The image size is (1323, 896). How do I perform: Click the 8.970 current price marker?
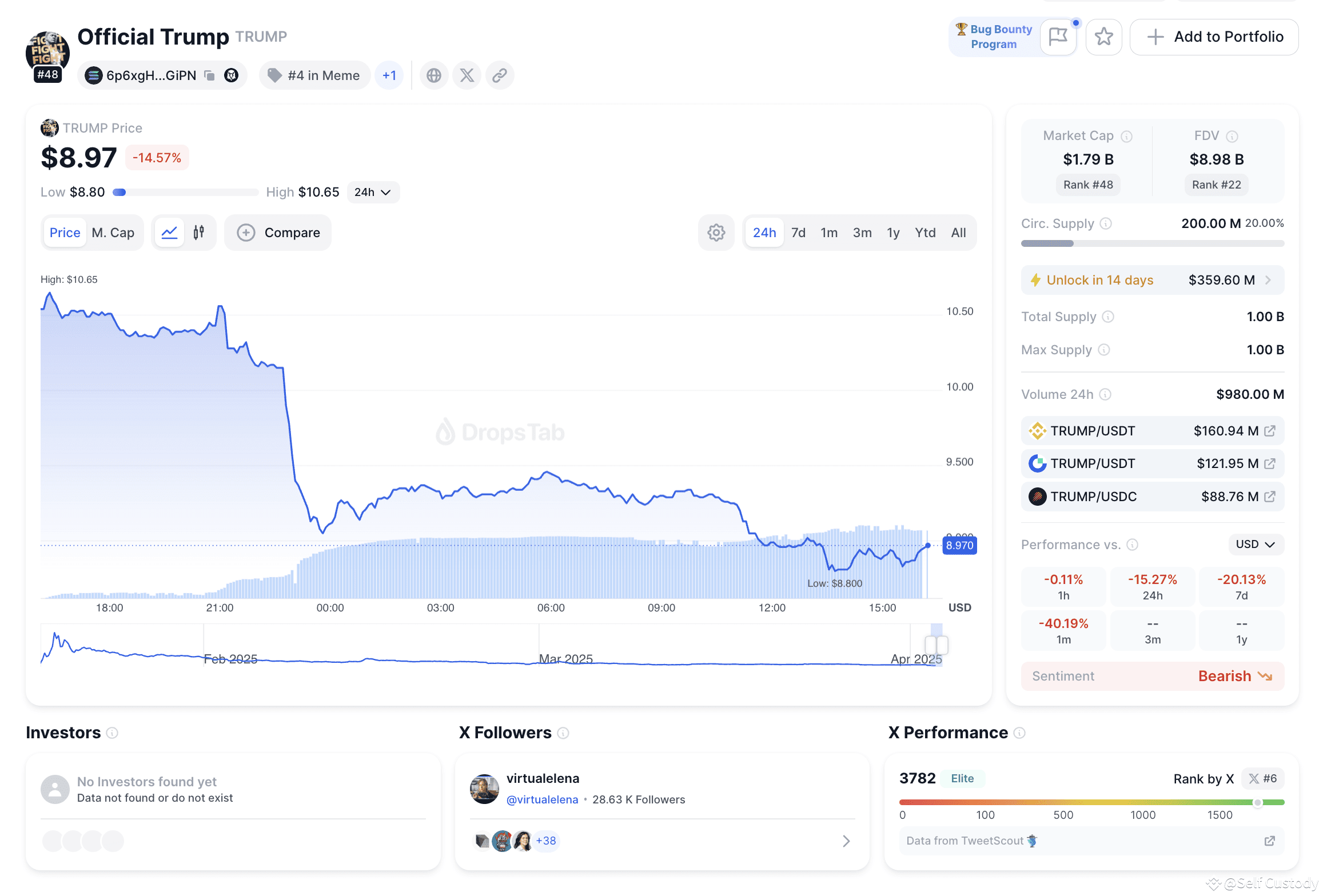point(959,545)
